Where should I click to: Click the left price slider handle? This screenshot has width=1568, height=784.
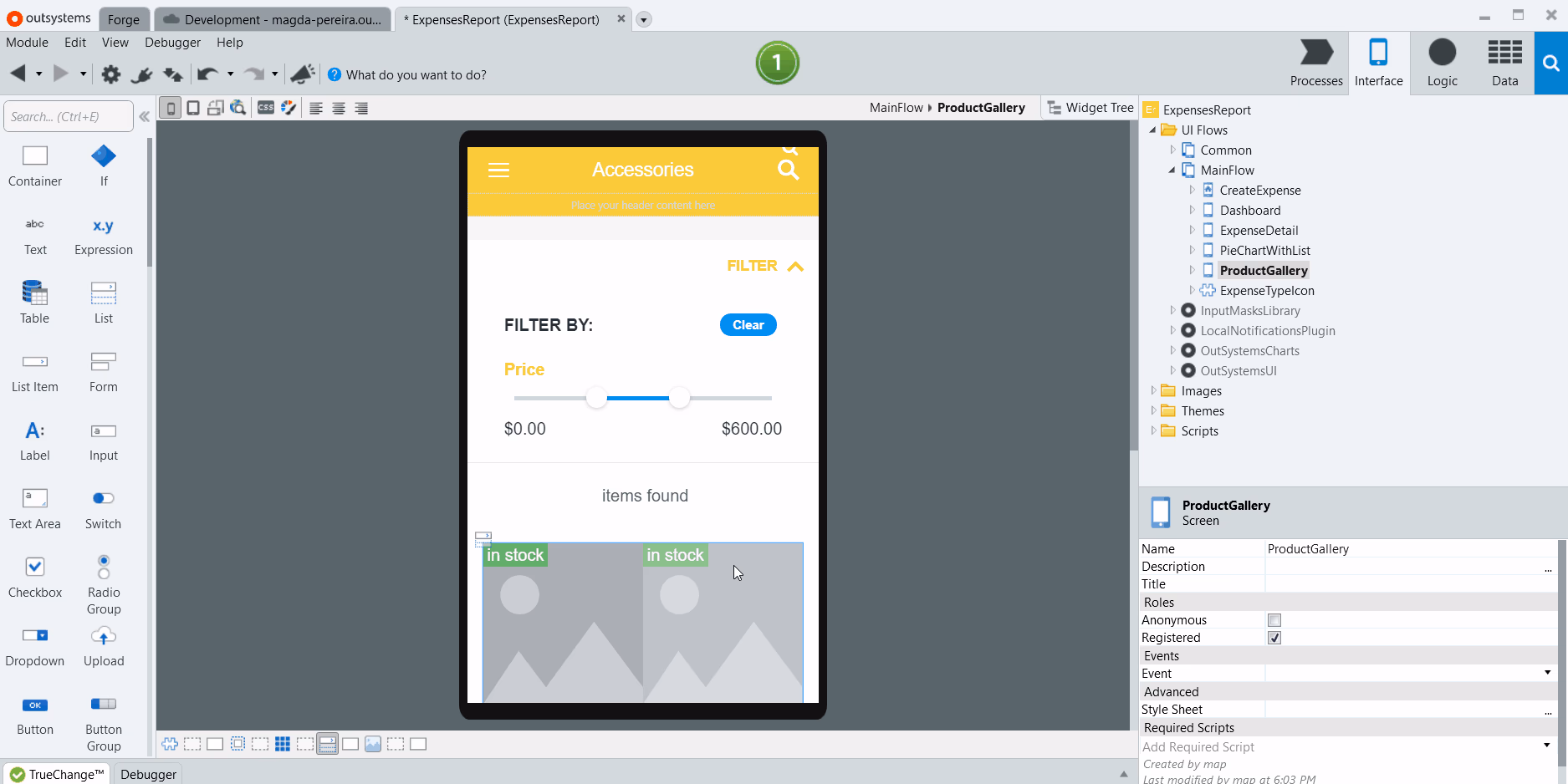coord(596,398)
